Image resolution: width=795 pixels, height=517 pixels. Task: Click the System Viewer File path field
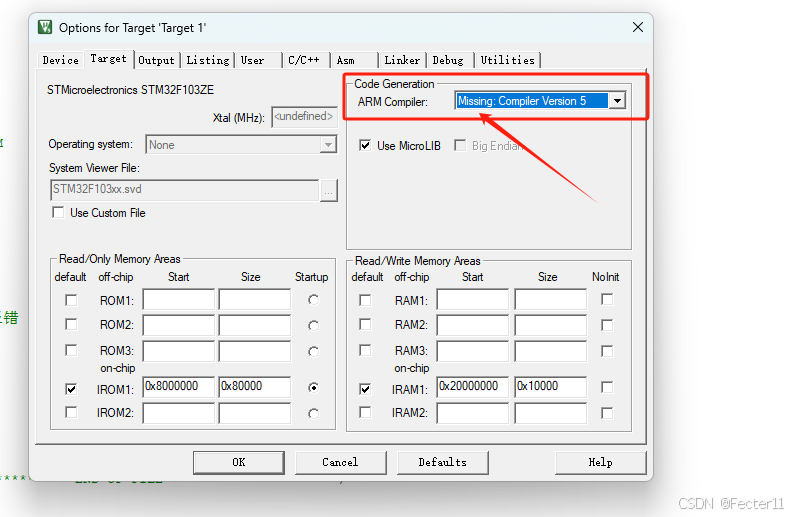pyautogui.click(x=185, y=190)
